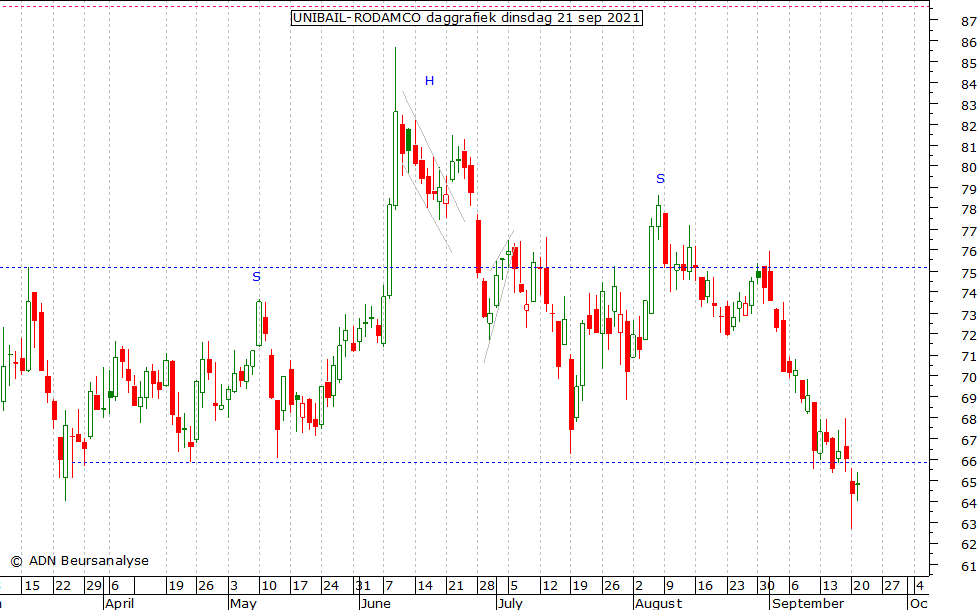
Task: Click the 73 price level label
Action: click(x=969, y=315)
